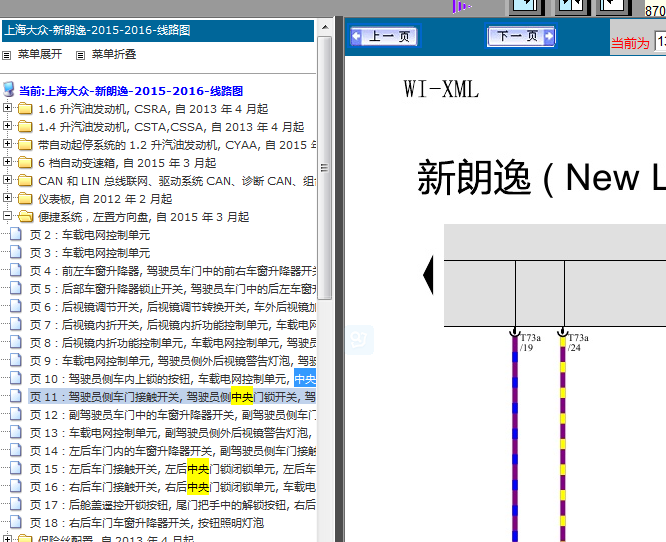Image resolution: width=666 pixels, height=542 pixels.
Task: Click the CAN 和 LIN 总线联网 folder icon
Action: click(25, 181)
